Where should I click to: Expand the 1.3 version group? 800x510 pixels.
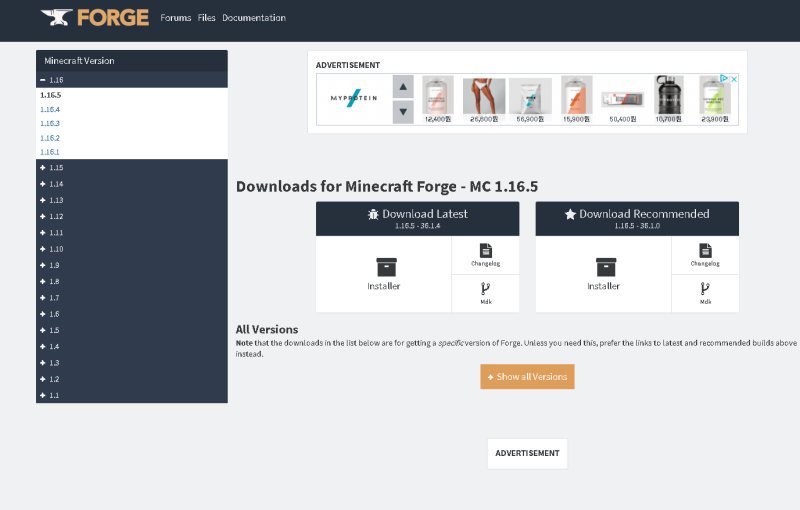tap(132, 363)
